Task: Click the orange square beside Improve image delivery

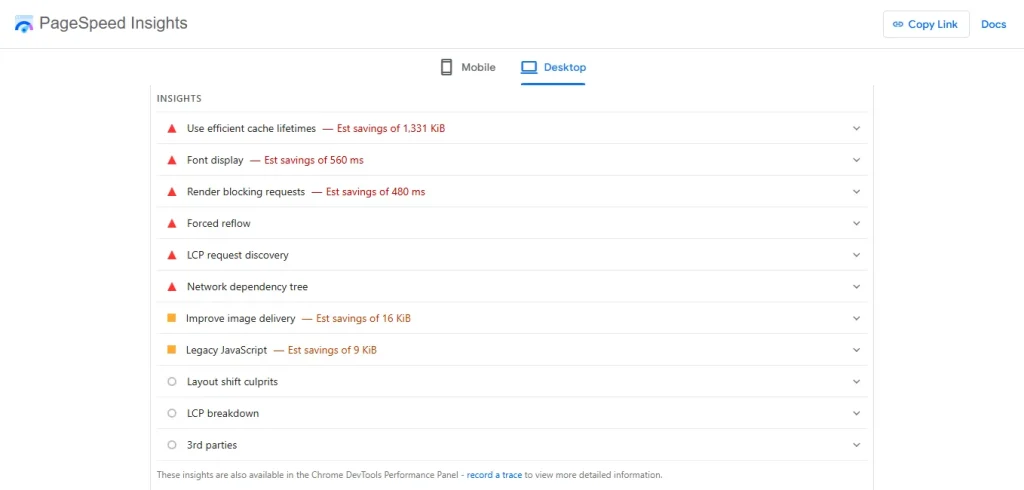Action: click(172, 318)
